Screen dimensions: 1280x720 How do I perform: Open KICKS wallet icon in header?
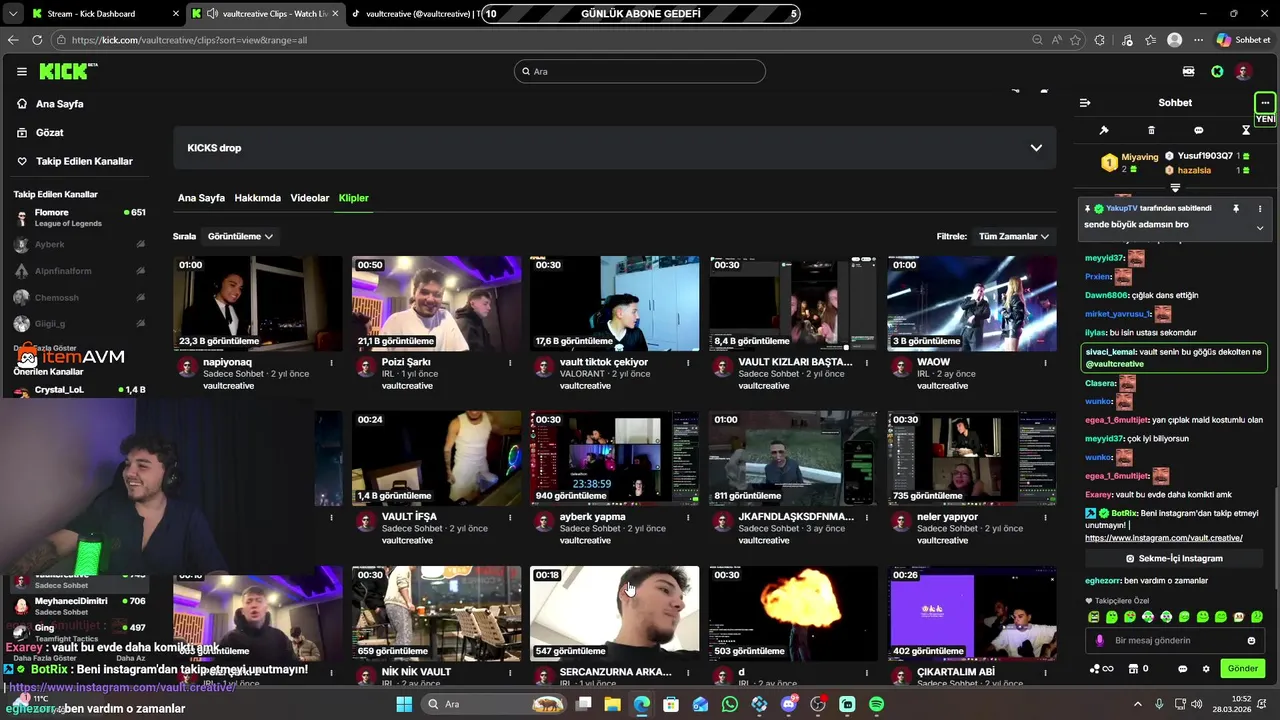[1188, 71]
